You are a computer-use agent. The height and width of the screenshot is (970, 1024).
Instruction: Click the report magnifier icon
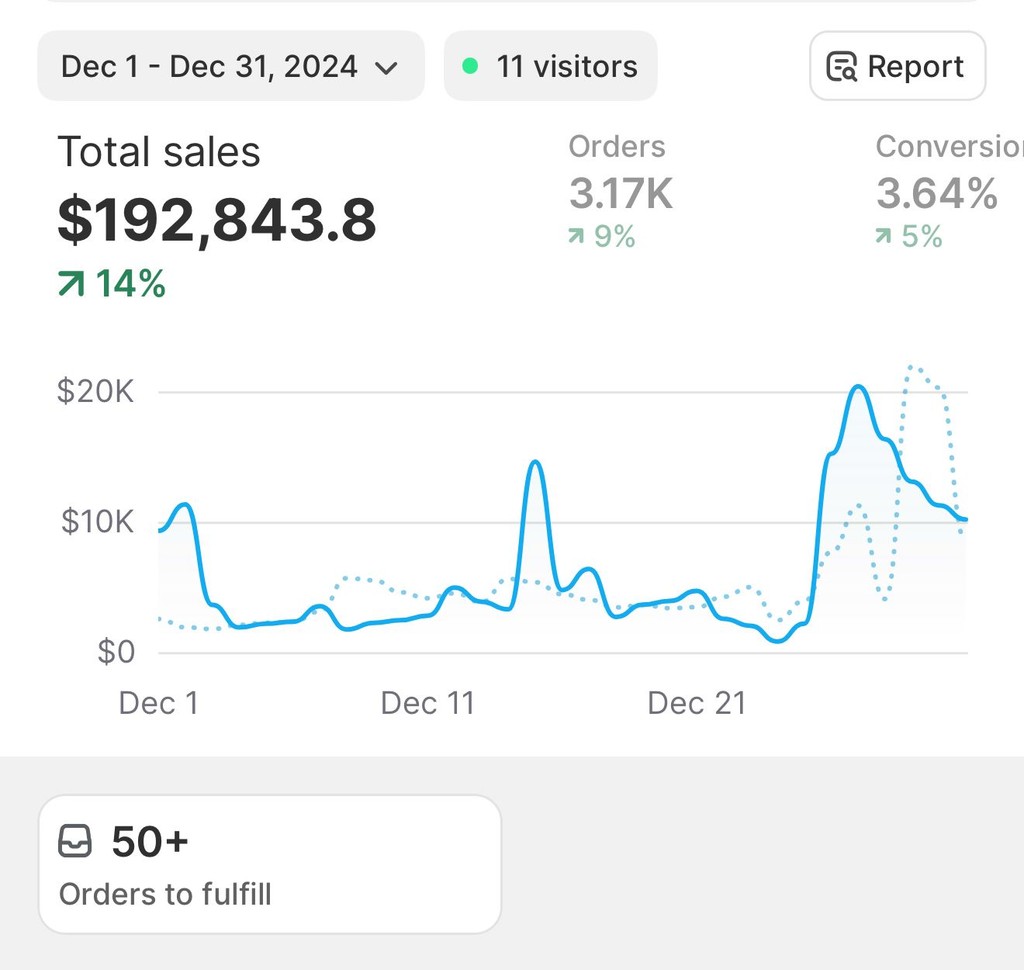[842, 67]
